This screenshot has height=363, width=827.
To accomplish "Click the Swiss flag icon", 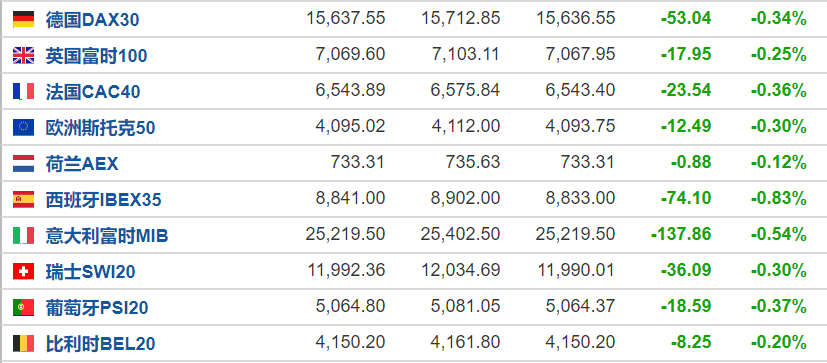I will point(23,271).
